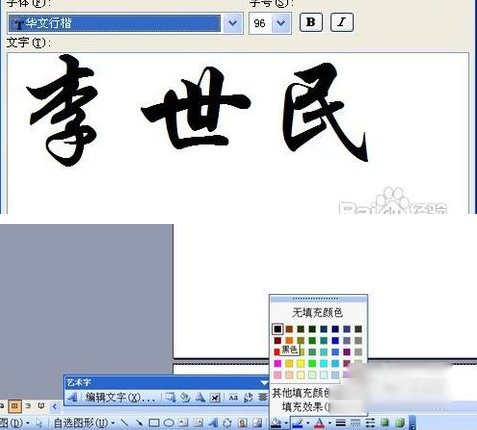The width and height of the screenshot is (477, 430).
Task: Choose the WordArt Shape icon
Action: coord(200,397)
